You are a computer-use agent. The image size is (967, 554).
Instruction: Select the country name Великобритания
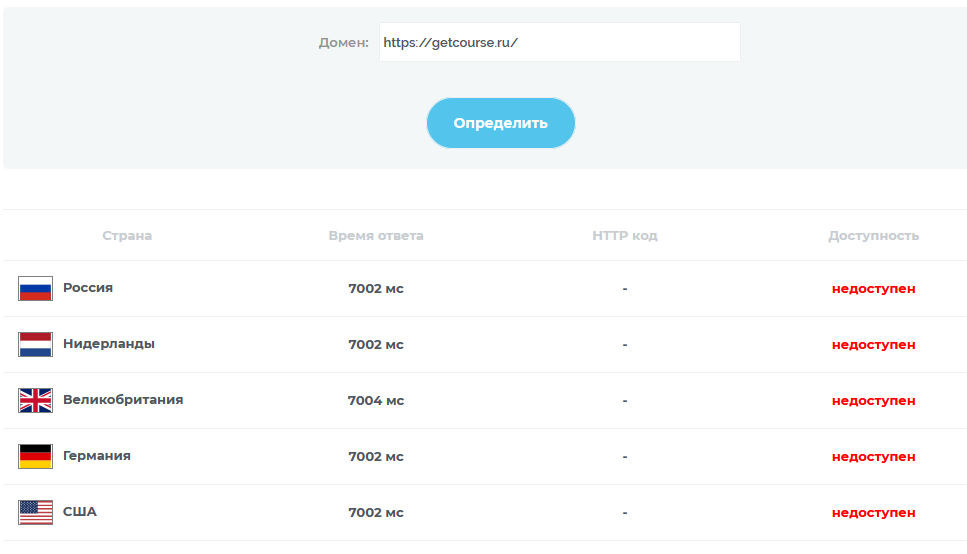[123, 400]
